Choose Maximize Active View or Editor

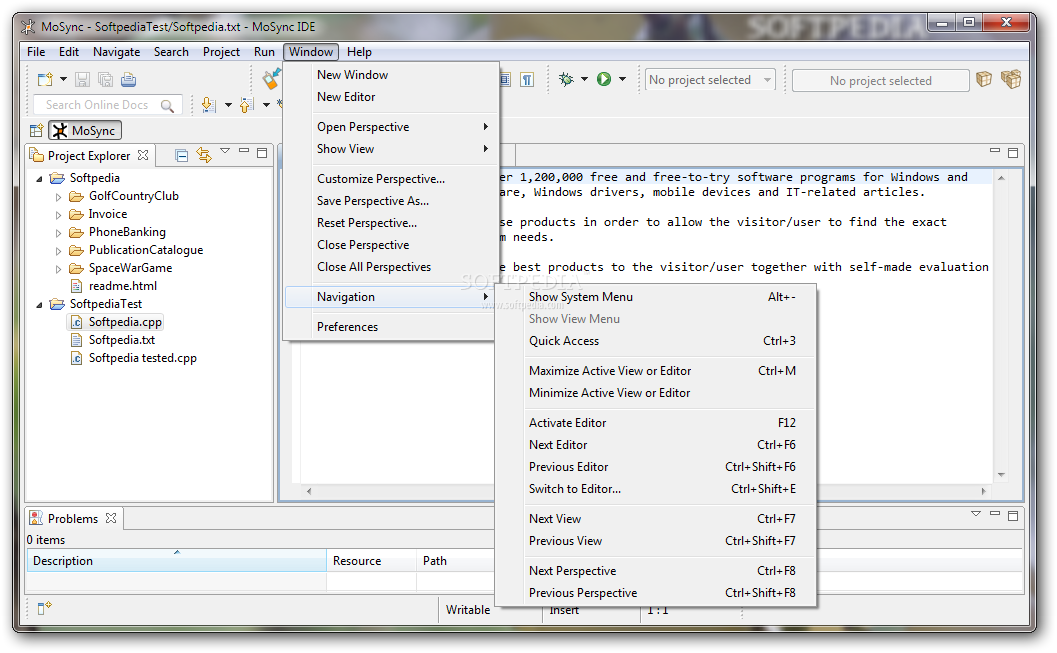(655, 371)
